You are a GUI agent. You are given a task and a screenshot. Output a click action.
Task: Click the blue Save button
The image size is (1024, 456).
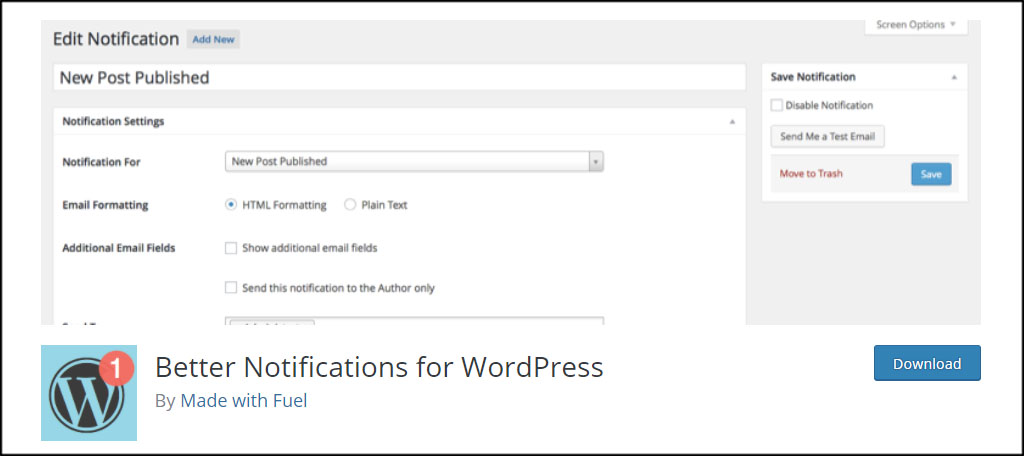931,174
